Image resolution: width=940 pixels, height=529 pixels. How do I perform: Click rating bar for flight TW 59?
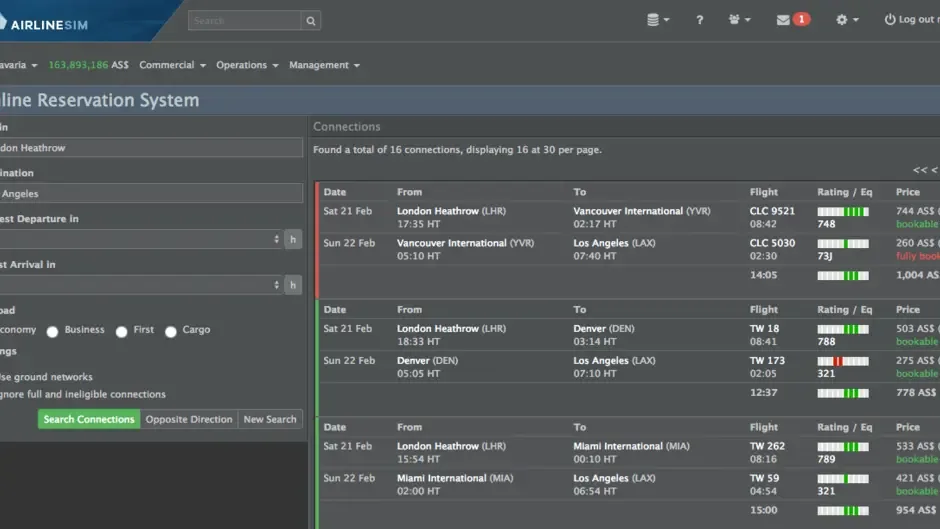[843, 479]
